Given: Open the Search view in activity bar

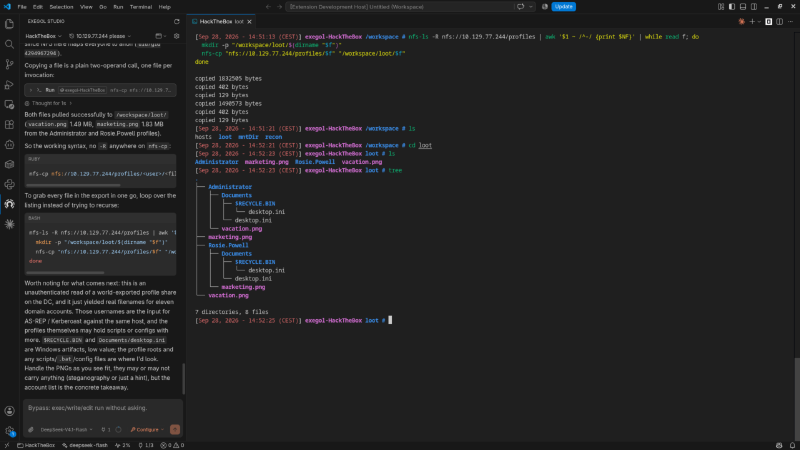Looking at the screenshot, I should (9, 44).
